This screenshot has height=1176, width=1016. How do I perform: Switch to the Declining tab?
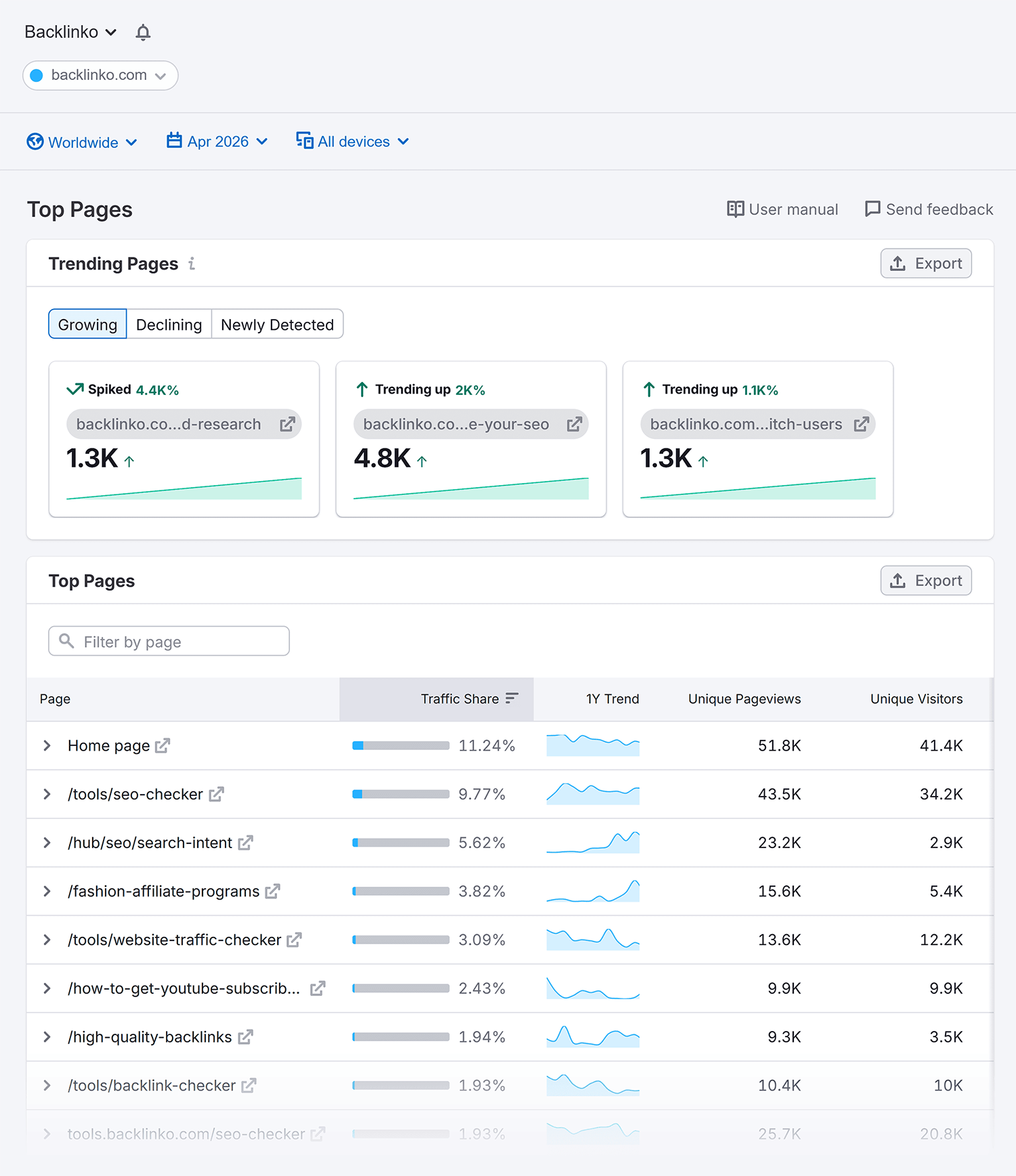(x=169, y=324)
